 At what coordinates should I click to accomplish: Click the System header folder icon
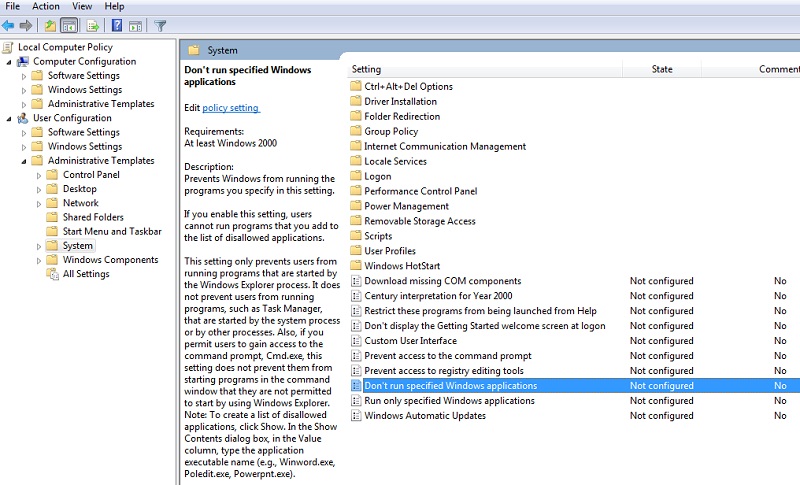point(193,50)
